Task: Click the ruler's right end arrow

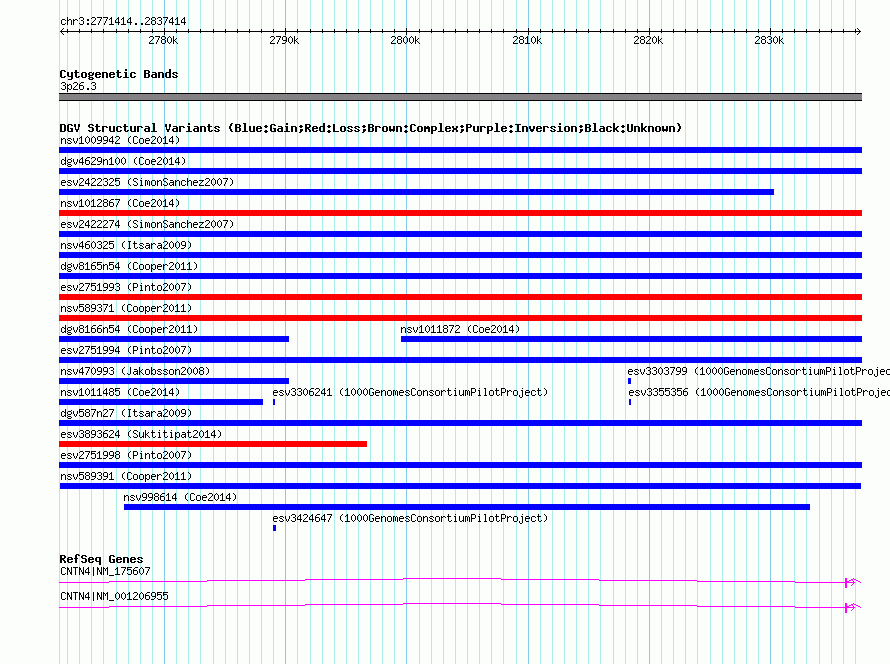Action: (x=859, y=31)
